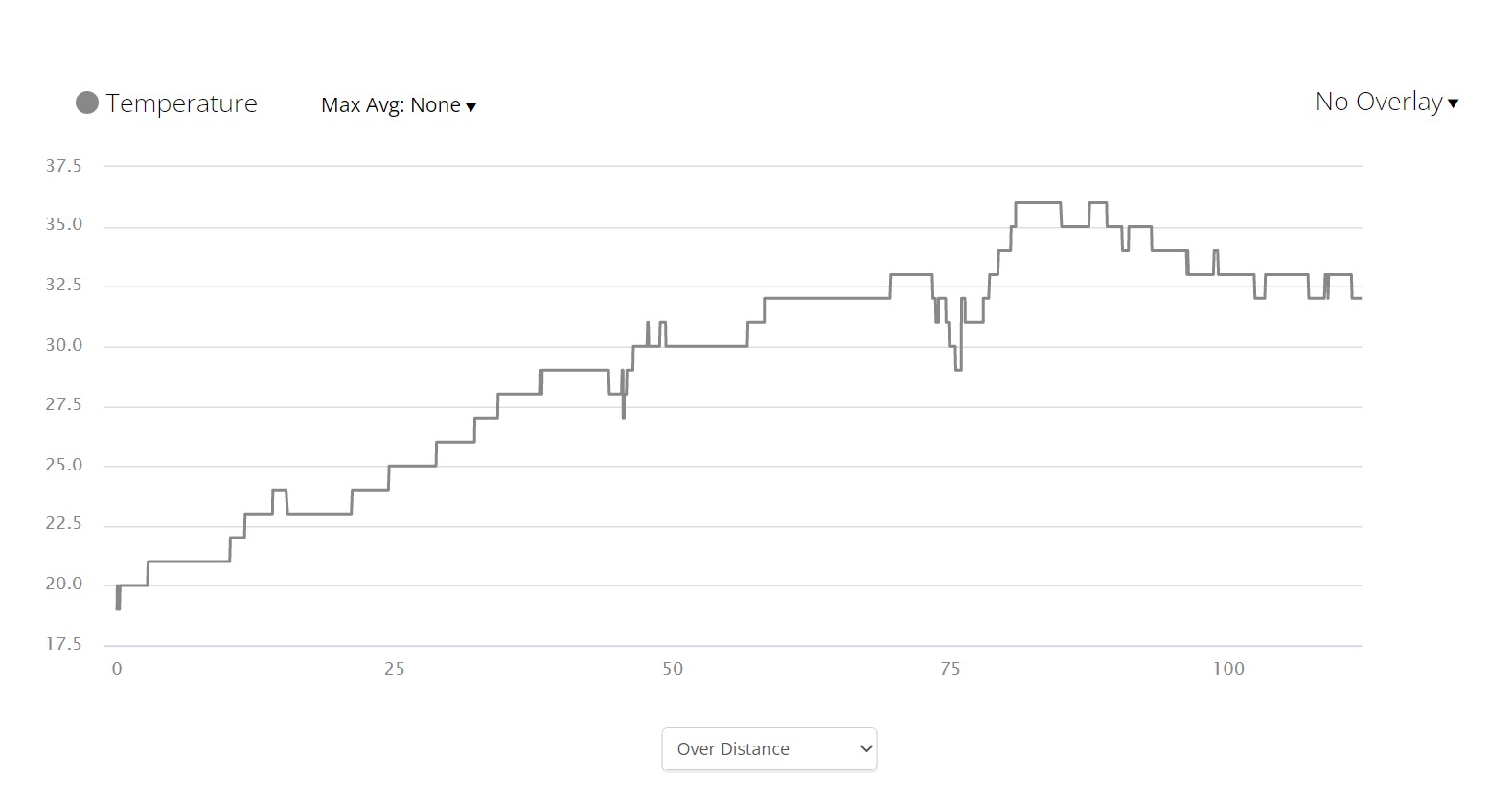Click the 22.5 y-axis label
The height and width of the screenshot is (803, 1512).
[64, 524]
